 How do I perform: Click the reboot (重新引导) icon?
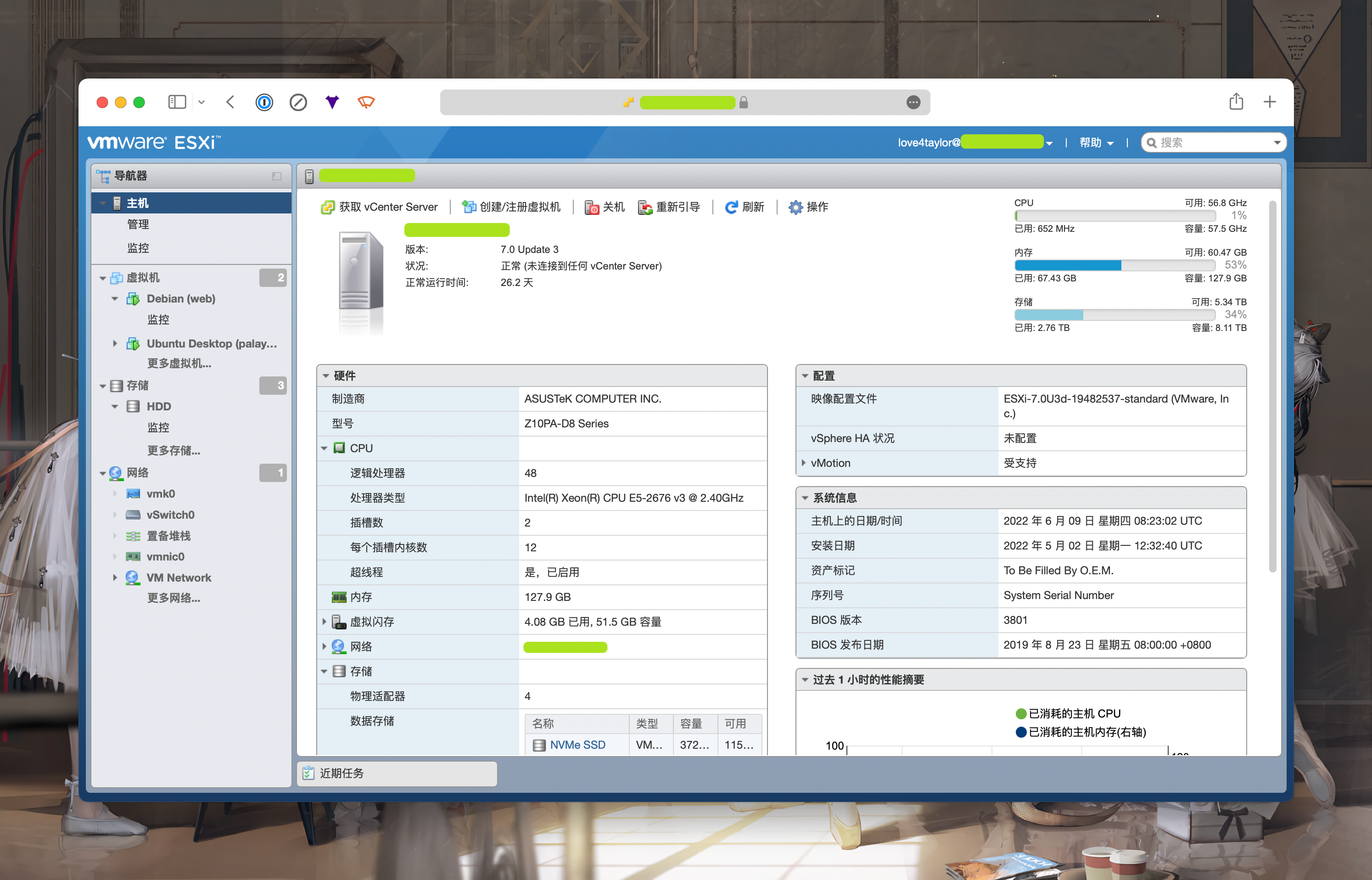point(644,207)
